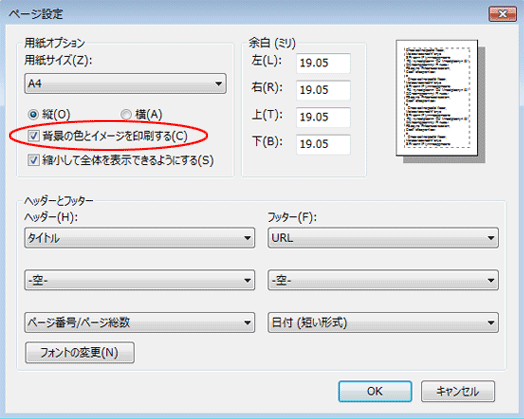Viewport: 524px width, 419px height.
Task: Open the middle header -空- dropdown
Action: (x=140, y=280)
